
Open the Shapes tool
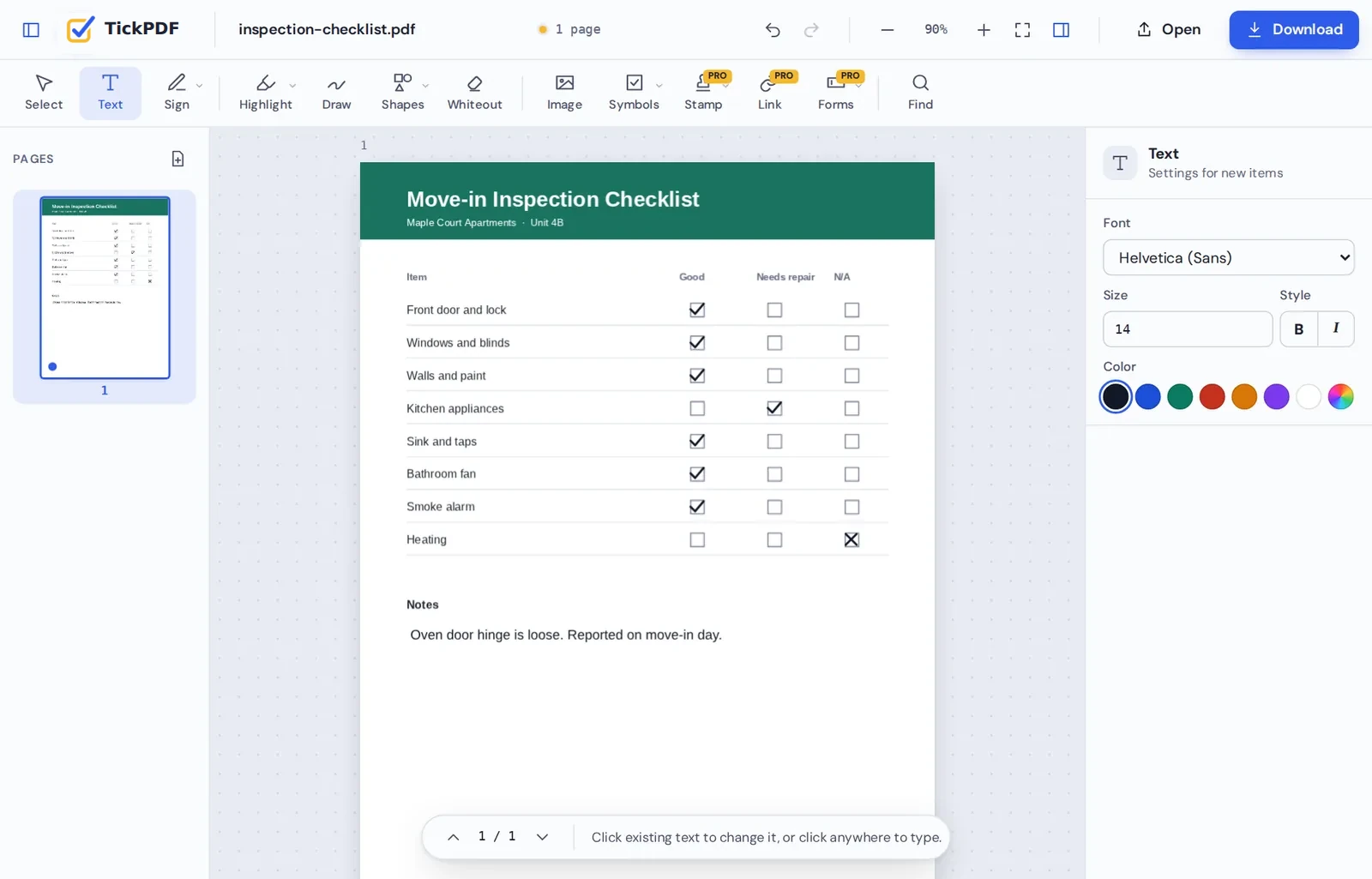tap(402, 93)
